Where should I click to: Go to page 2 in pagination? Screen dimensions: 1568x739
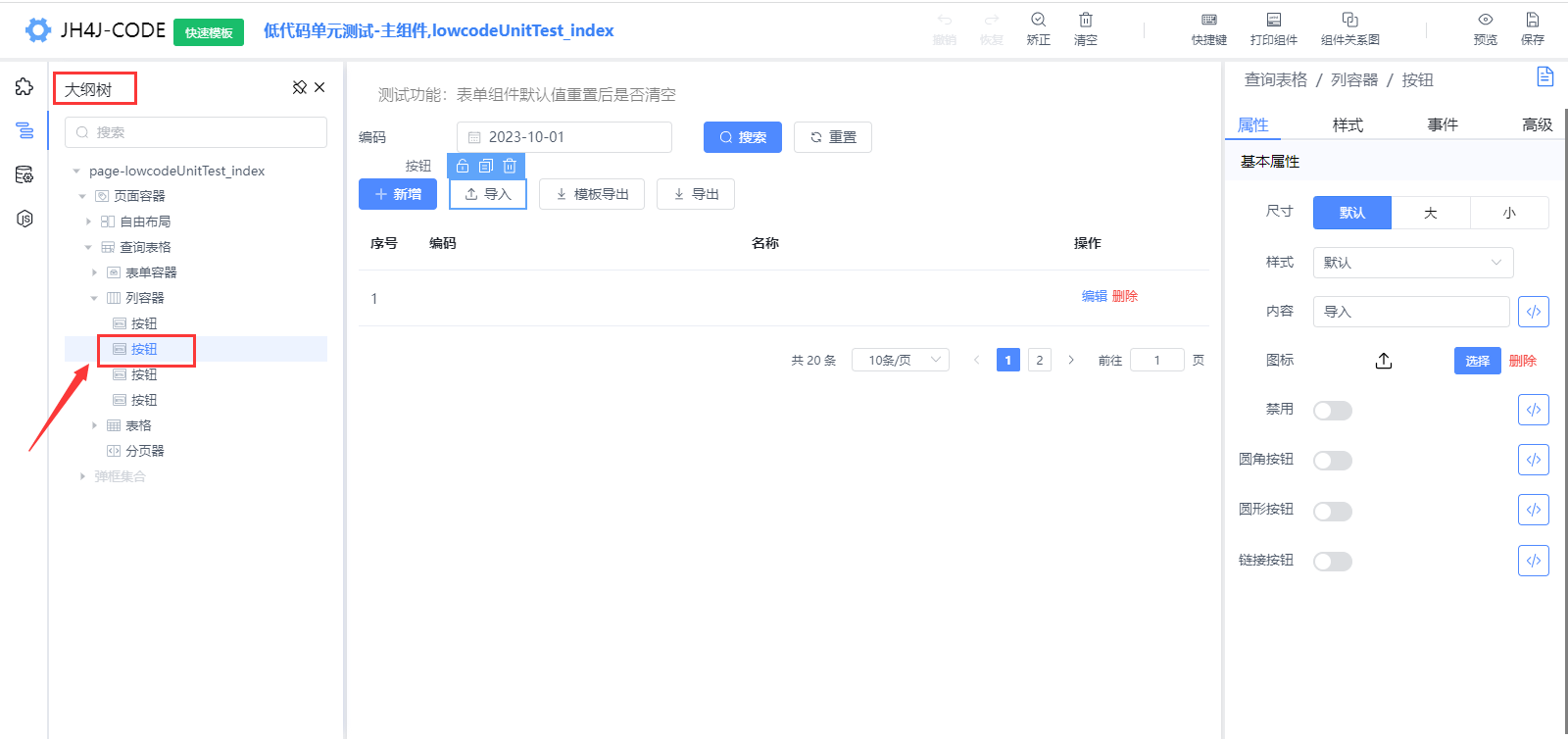1040,360
